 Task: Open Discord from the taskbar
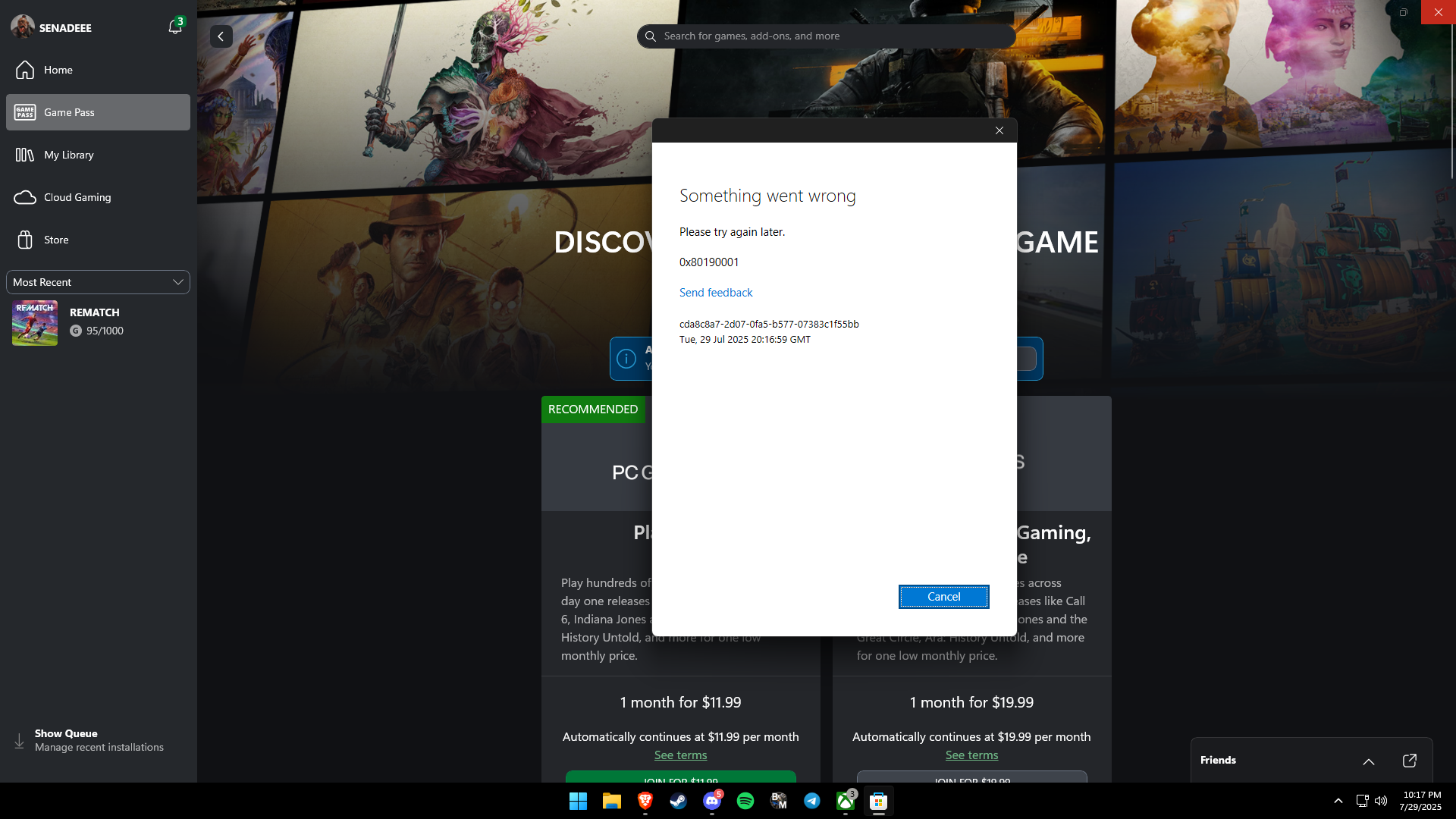(x=712, y=801)
